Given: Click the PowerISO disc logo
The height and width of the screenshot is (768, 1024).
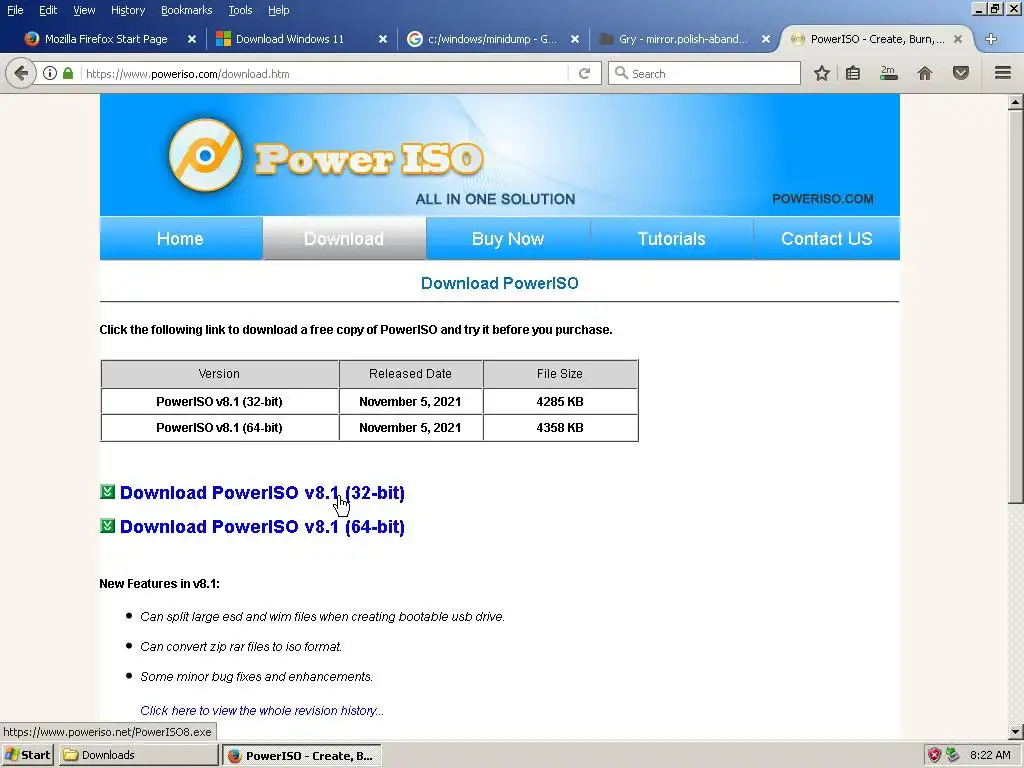Looking at the screenshot, I should coord(205,155).
